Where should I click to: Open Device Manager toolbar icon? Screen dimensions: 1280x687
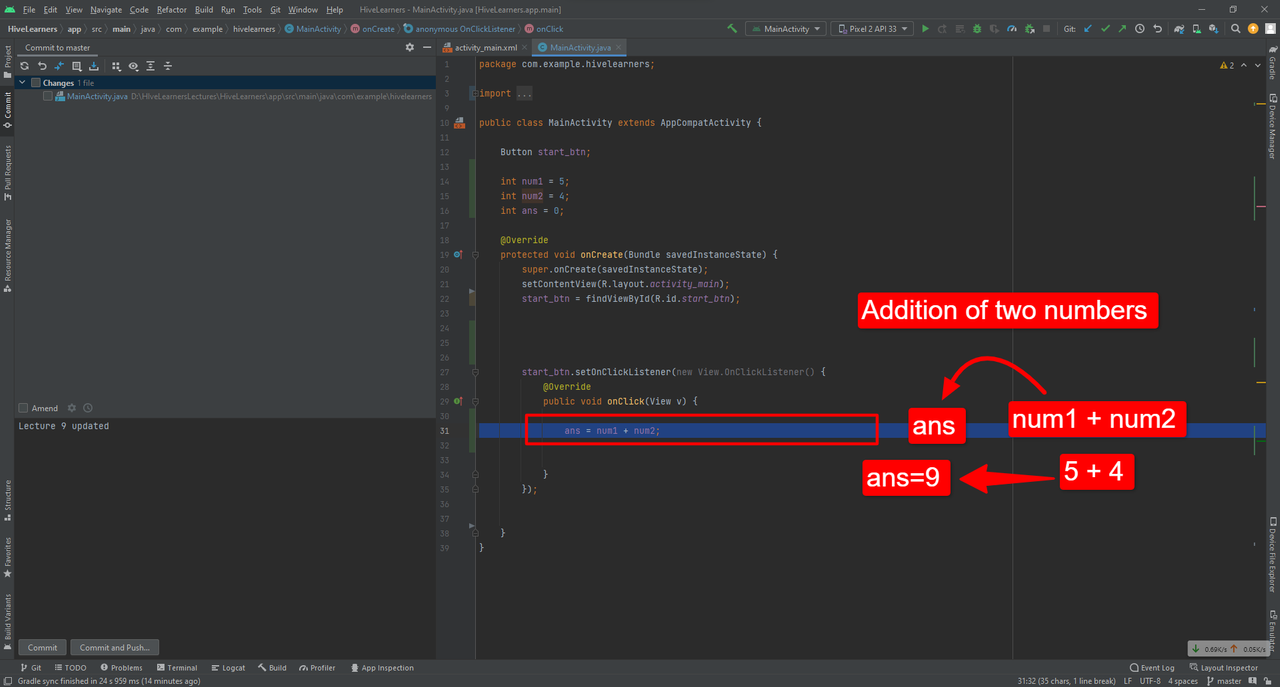[1197, 29]
